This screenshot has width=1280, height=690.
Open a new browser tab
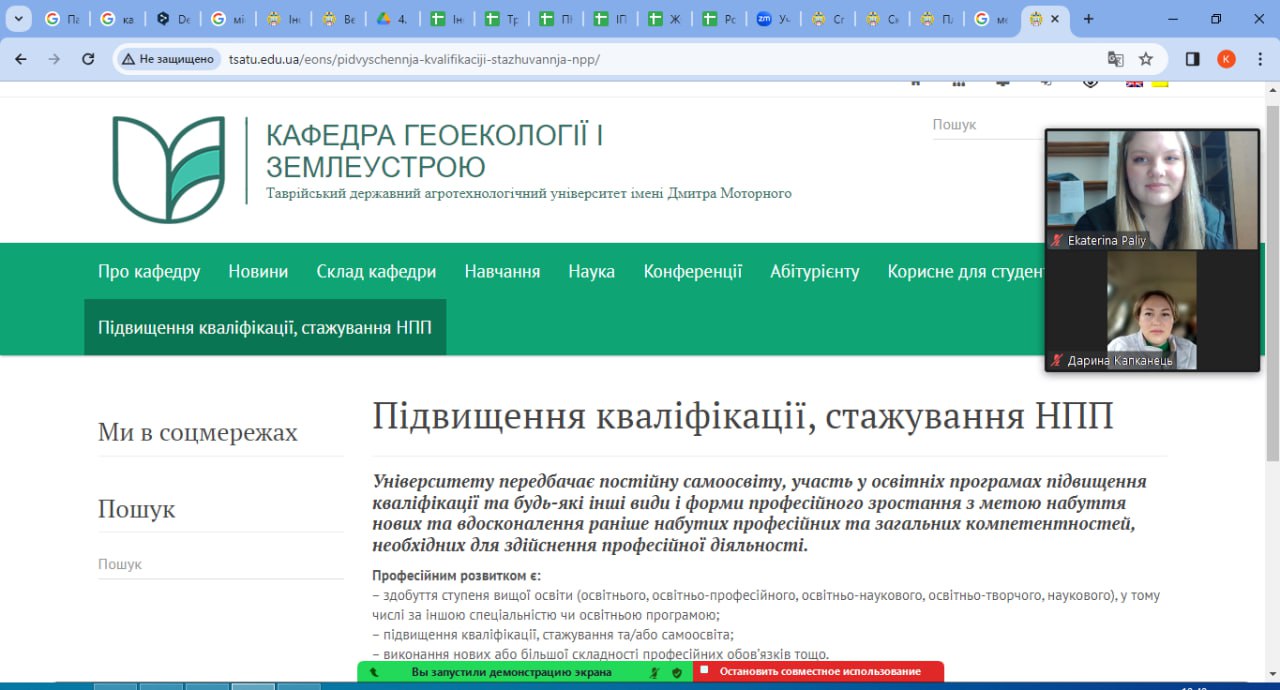coord(1089,19)
